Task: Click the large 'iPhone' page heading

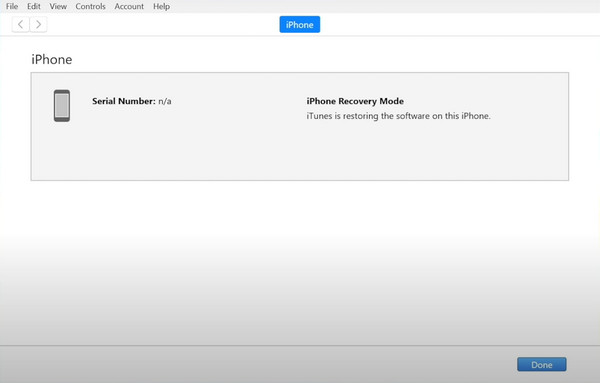Action: (x=52, y=59)
